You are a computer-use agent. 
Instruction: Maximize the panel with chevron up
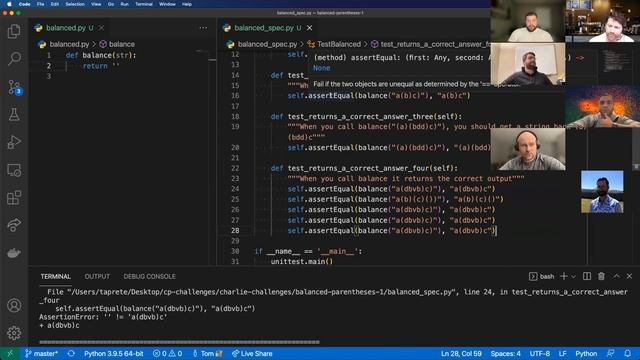pos(616,276)
